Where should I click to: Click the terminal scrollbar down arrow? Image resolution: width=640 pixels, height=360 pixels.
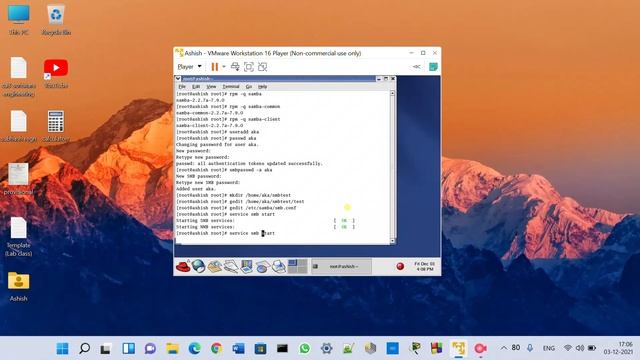392,241
